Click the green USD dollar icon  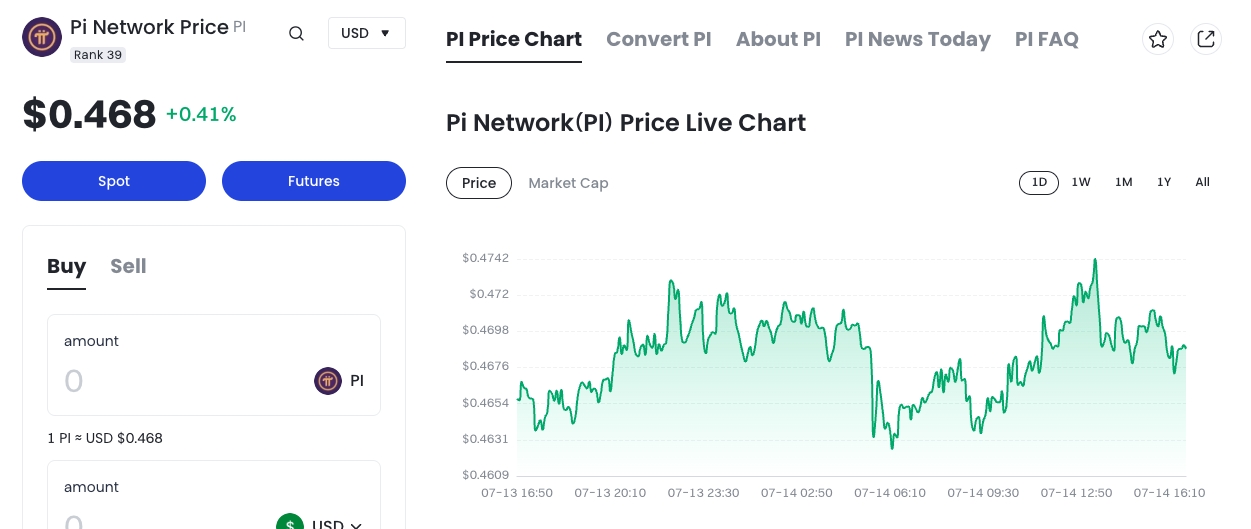[x=290, y=523]
